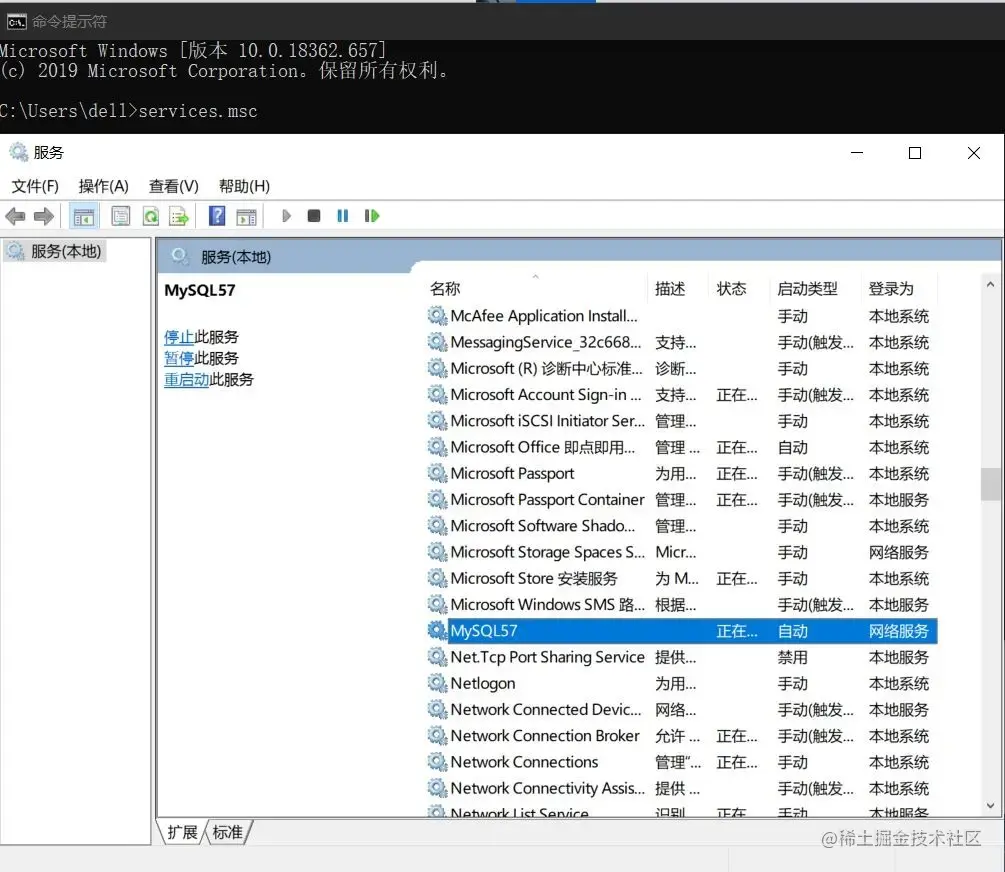Sort by the 描述 column header
The image size is (1005, 872).
[x=670, y=289]
